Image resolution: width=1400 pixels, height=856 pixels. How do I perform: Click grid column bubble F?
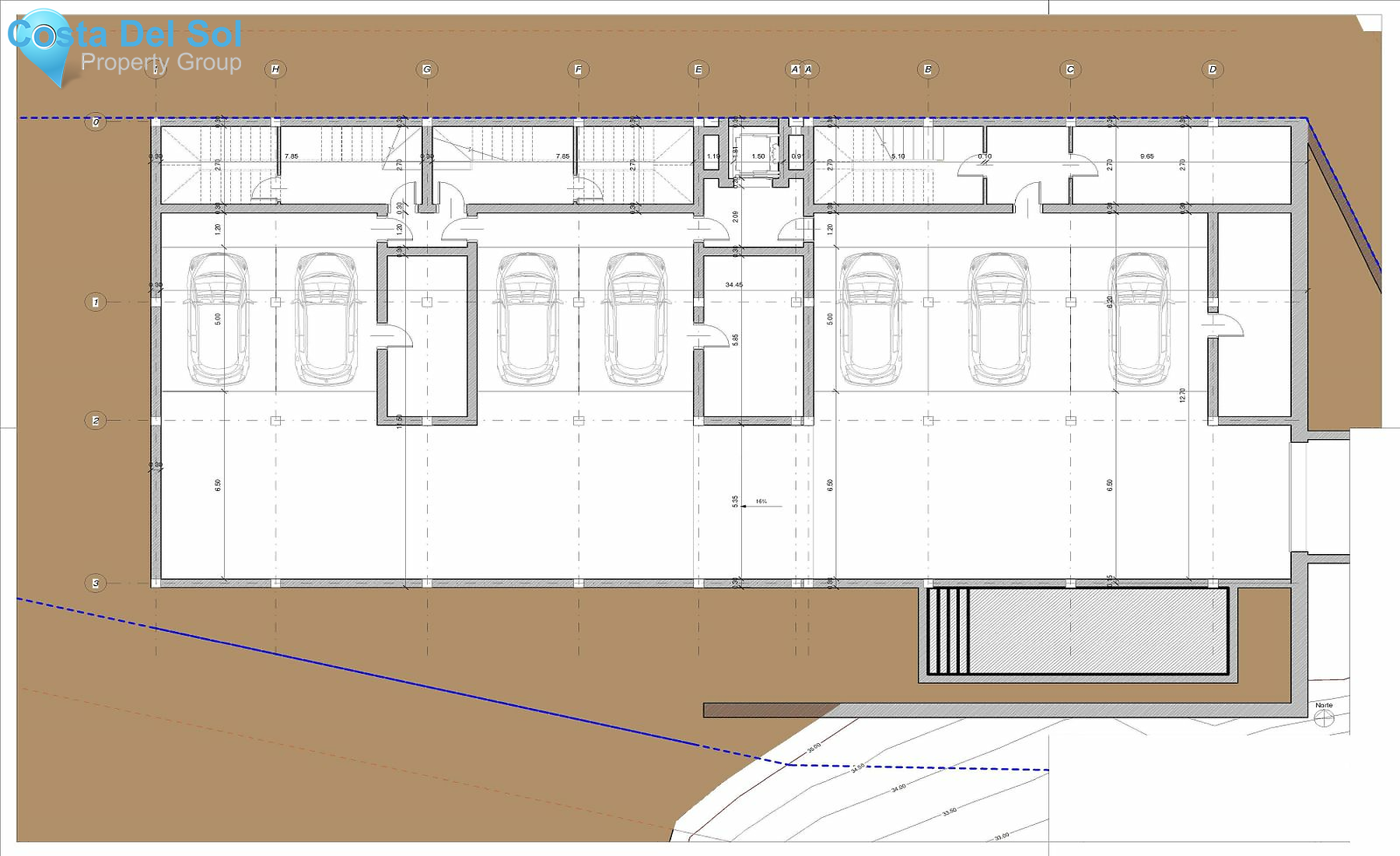(x=578, y=69)
